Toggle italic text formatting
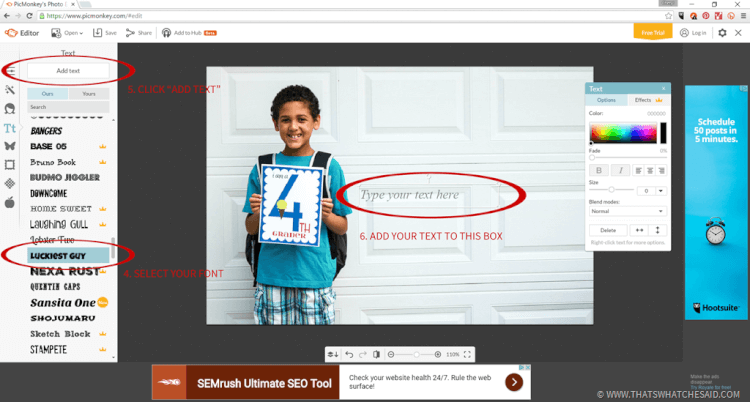The height and width of the screenshot is (402, 750). [621, 170]
